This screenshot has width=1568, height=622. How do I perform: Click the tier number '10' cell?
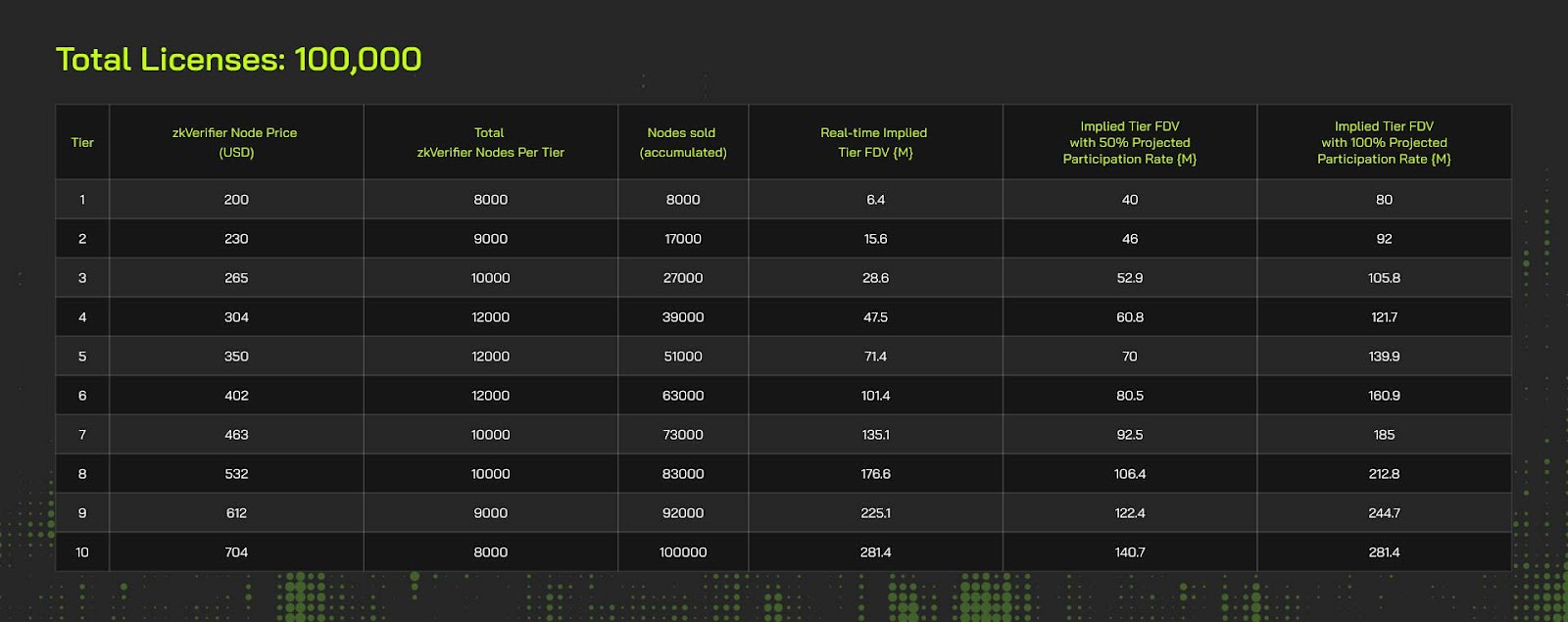click(82, 551)
